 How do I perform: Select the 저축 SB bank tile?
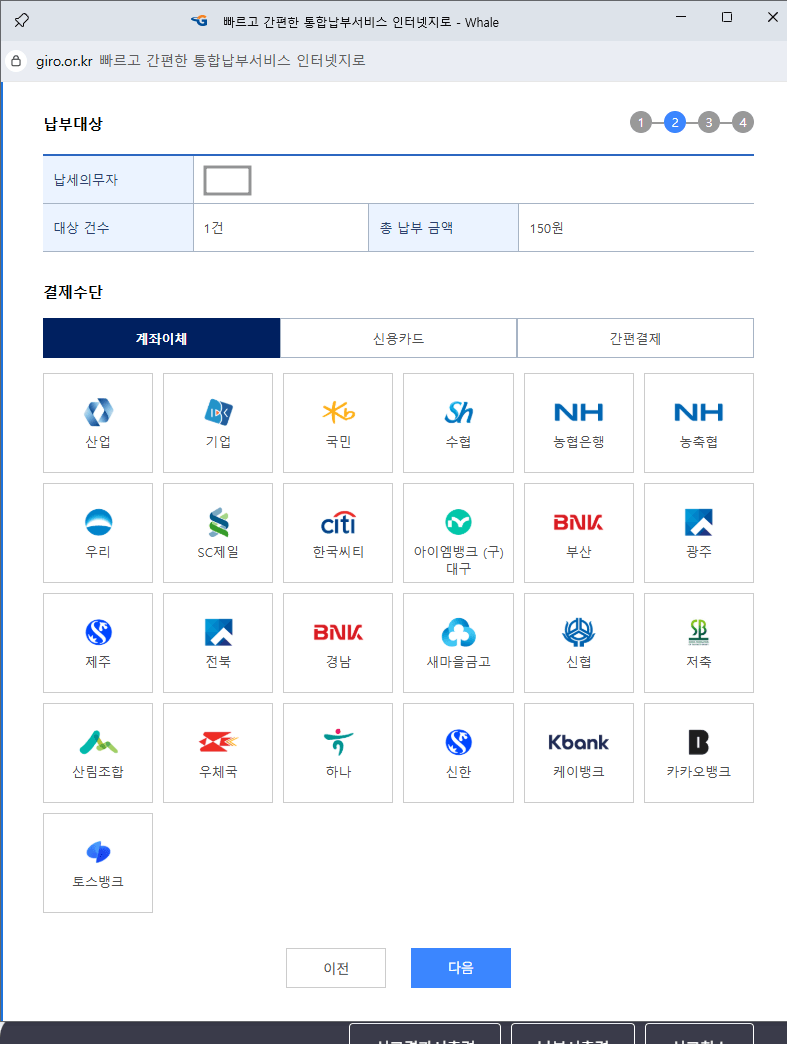699,643
